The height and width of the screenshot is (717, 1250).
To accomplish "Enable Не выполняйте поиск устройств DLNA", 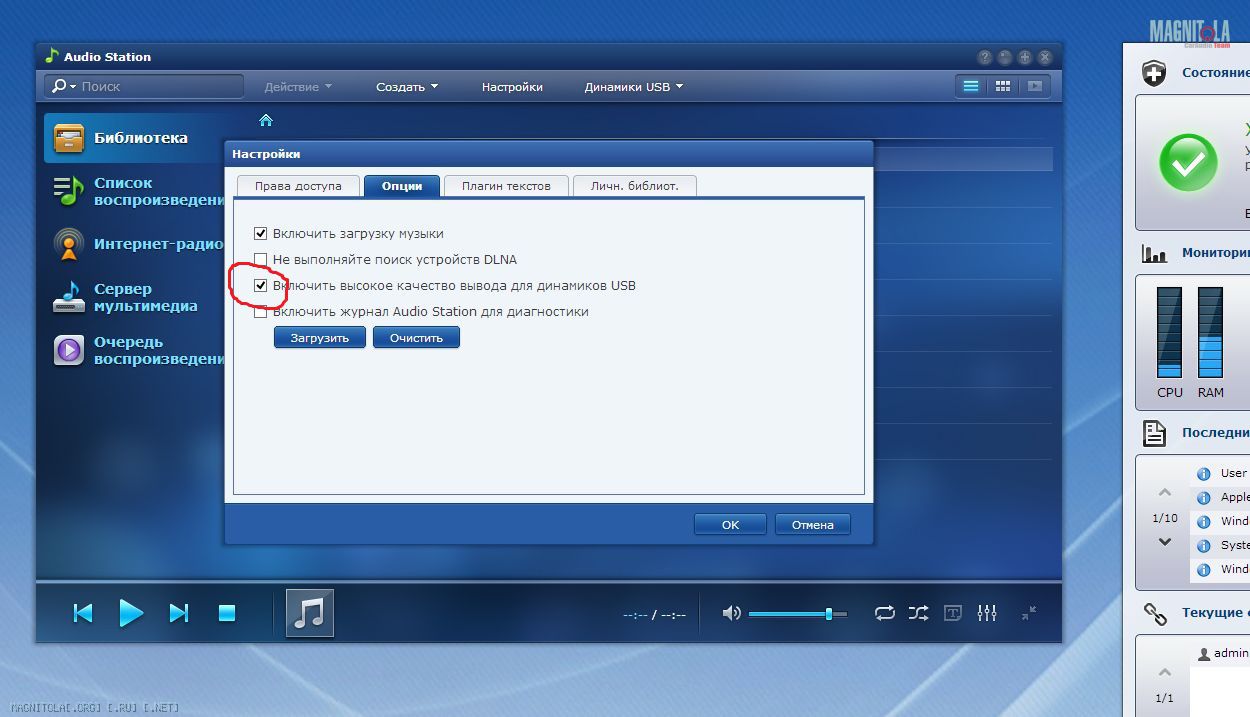I will (x=261, y=259).
